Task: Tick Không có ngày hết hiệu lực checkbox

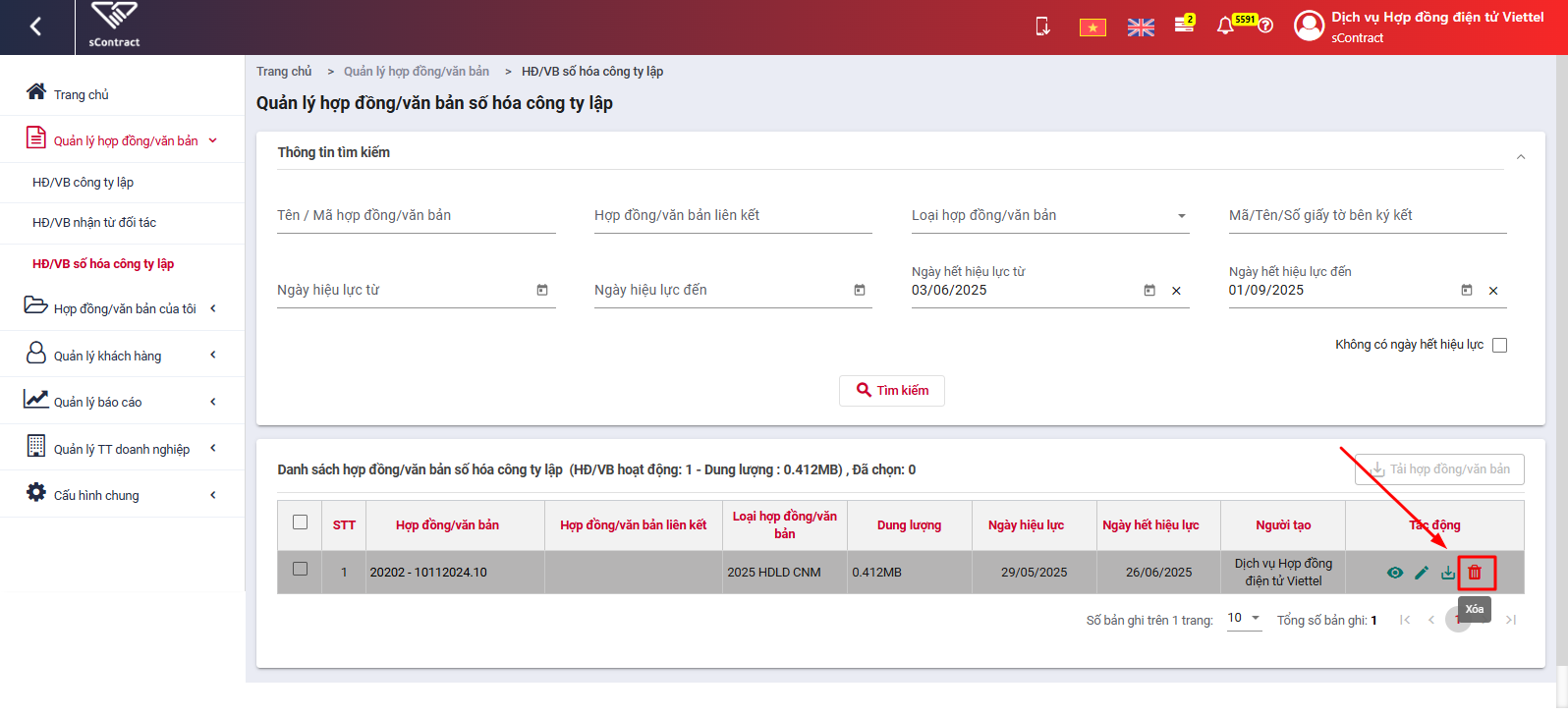Action: tap(1499, 345)
